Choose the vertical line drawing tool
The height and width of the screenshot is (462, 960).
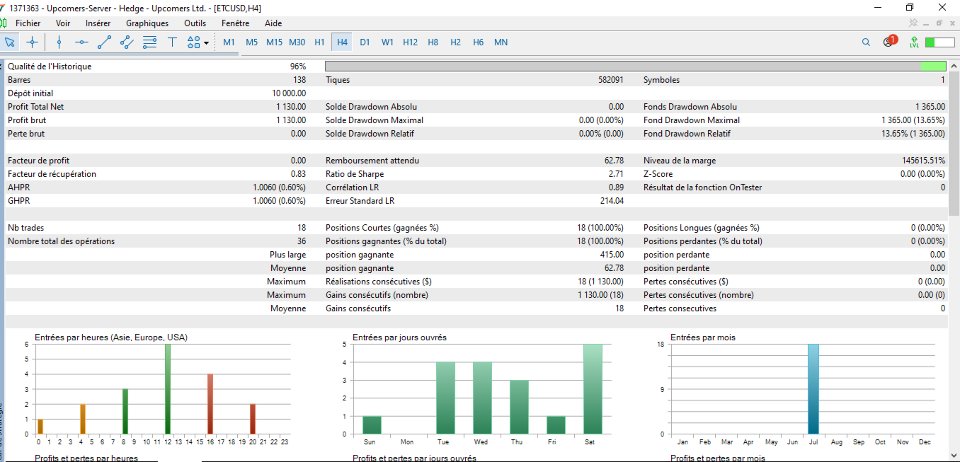[59, 42]
